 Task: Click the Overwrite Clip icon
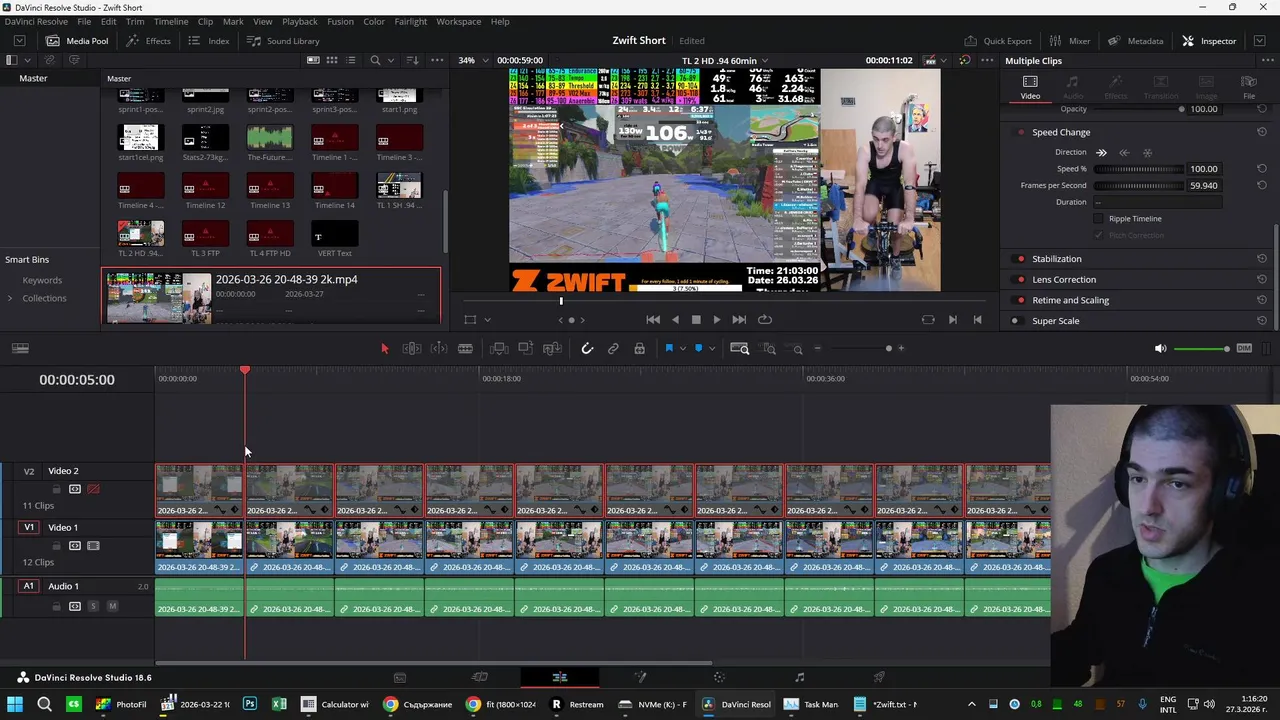coord(525,348)
